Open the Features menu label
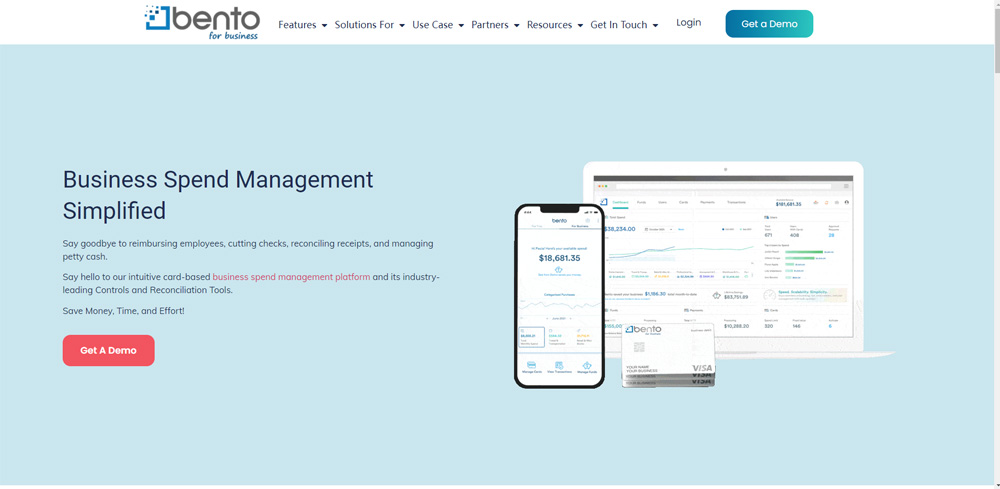This screenshot has height=489, width=1000. (x=297, y=25)
